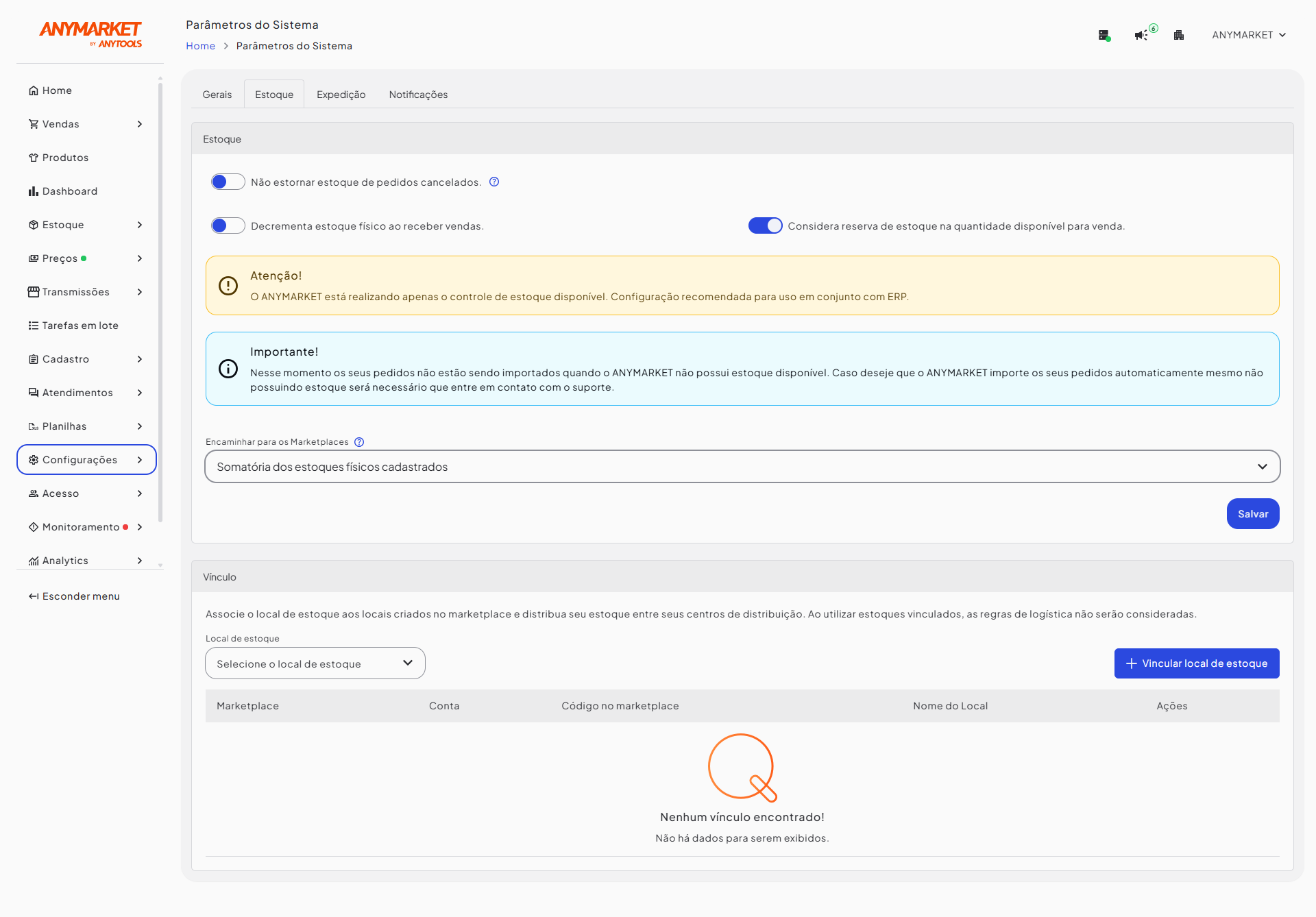Click Esconder menu to collapse sidebar
The height and width of the screenshot is (917, 1316).
coord(74,596)
